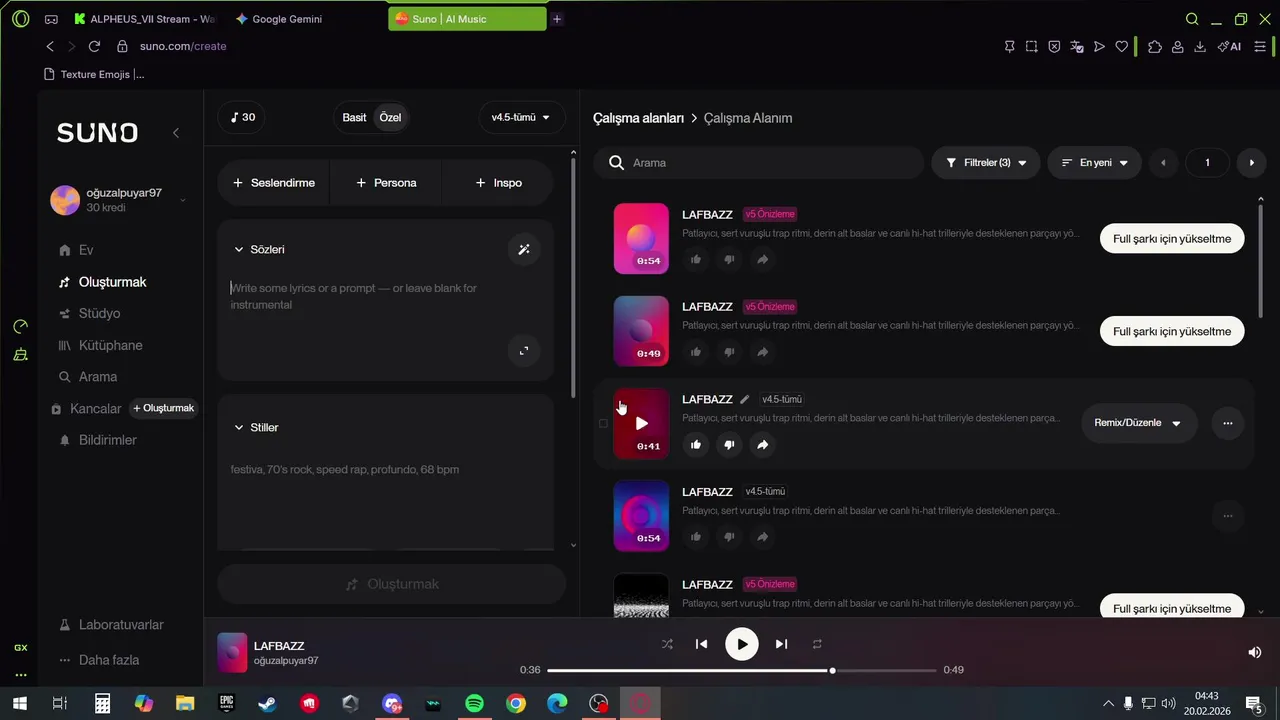Open more options for 0:41 track

click(1228, 423)
